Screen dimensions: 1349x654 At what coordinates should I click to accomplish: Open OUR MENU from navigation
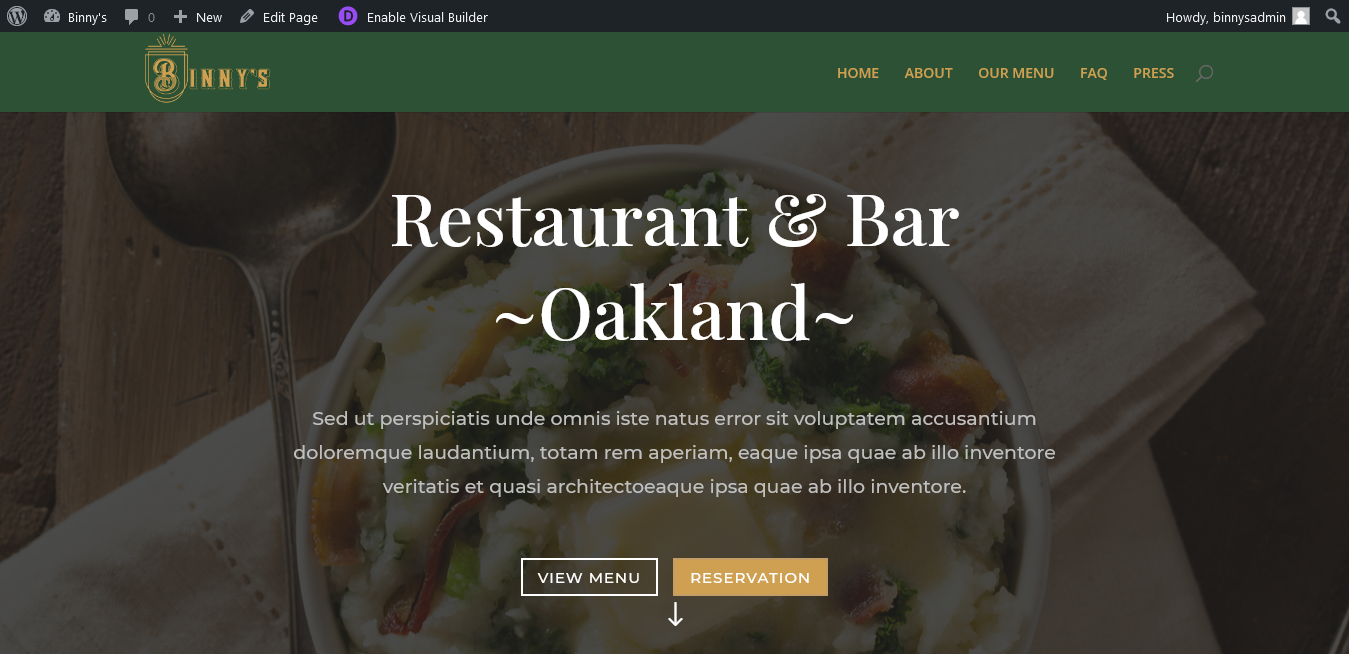[x=1016, y=73]
